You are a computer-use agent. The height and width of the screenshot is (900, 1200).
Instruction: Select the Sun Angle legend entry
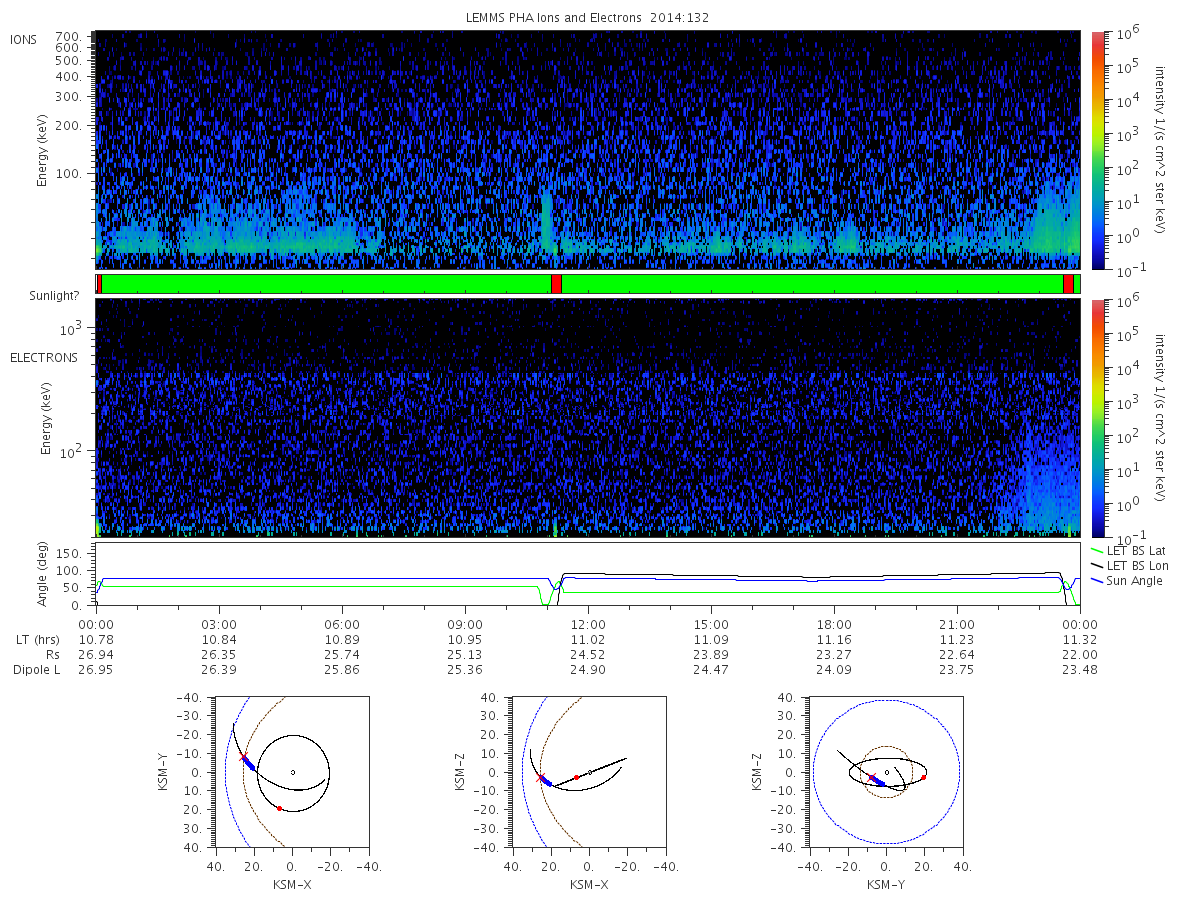1126,581
